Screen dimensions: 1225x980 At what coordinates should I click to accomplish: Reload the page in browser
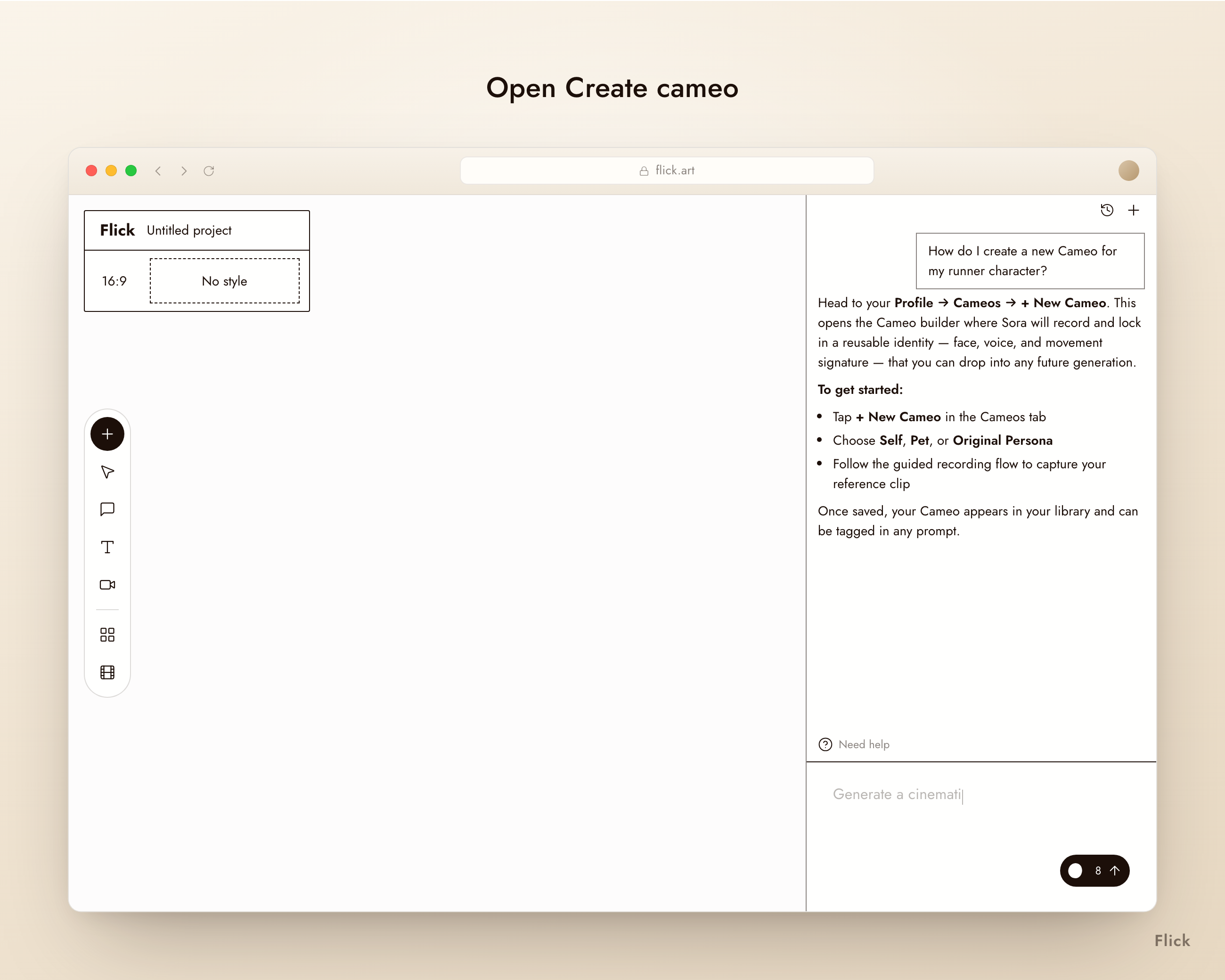209,171
